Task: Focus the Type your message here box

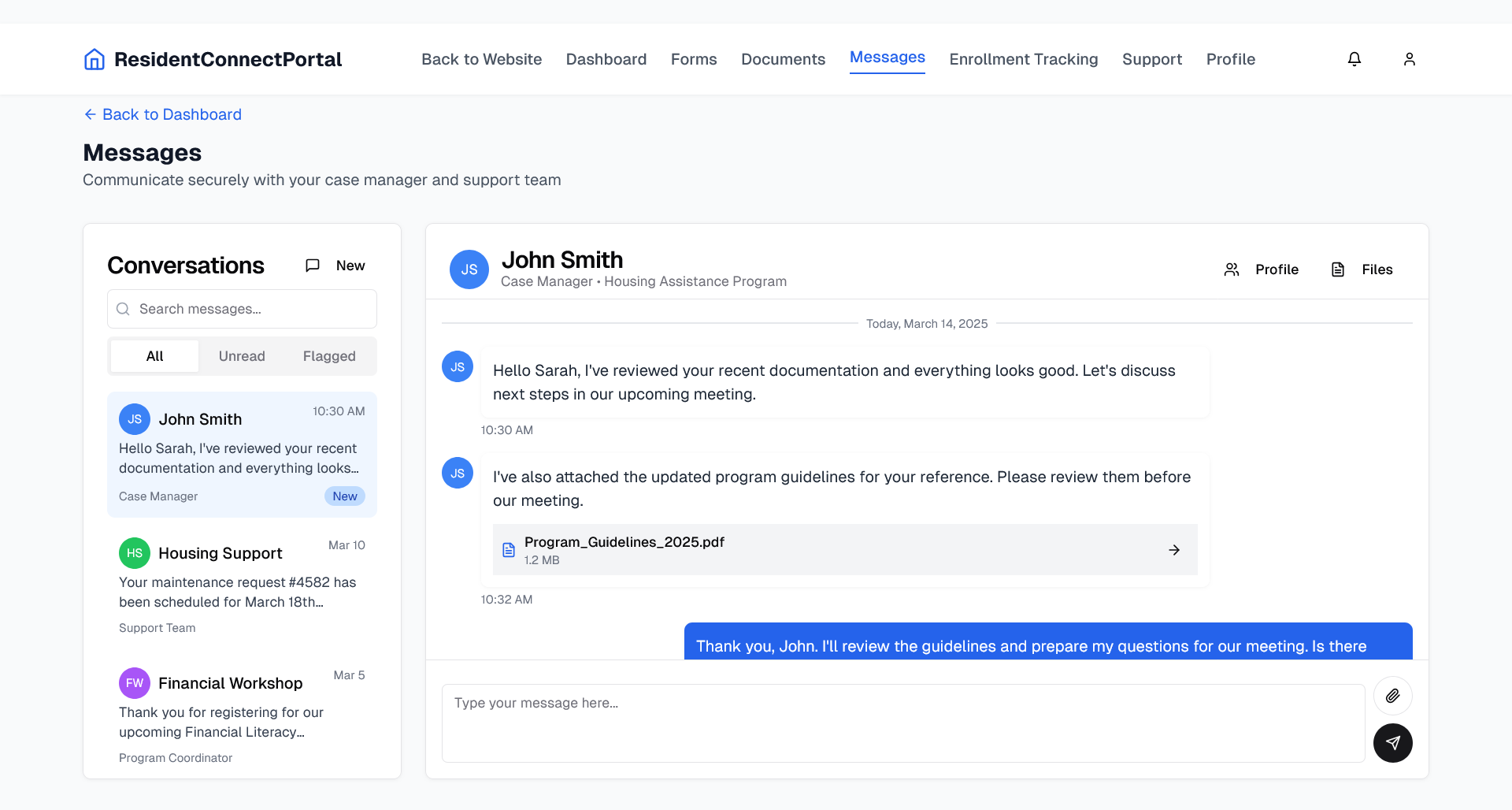Action: coord(902,723)
